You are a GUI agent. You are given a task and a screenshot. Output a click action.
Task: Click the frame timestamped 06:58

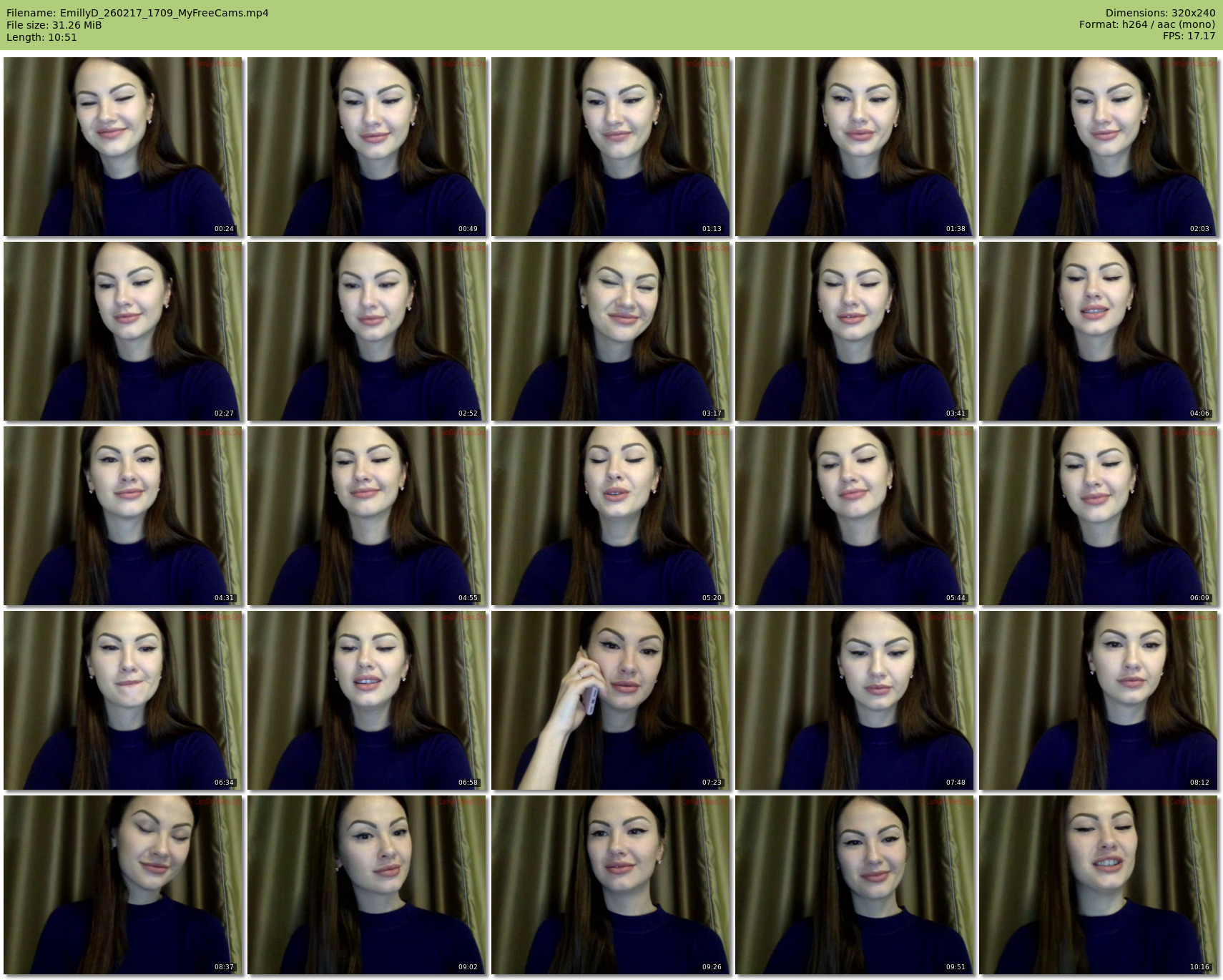point(366,700)
